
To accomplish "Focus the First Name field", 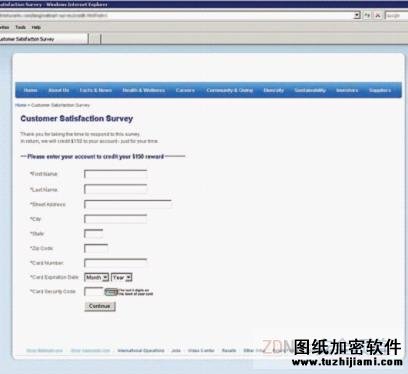I will click(x=115, y=174).
